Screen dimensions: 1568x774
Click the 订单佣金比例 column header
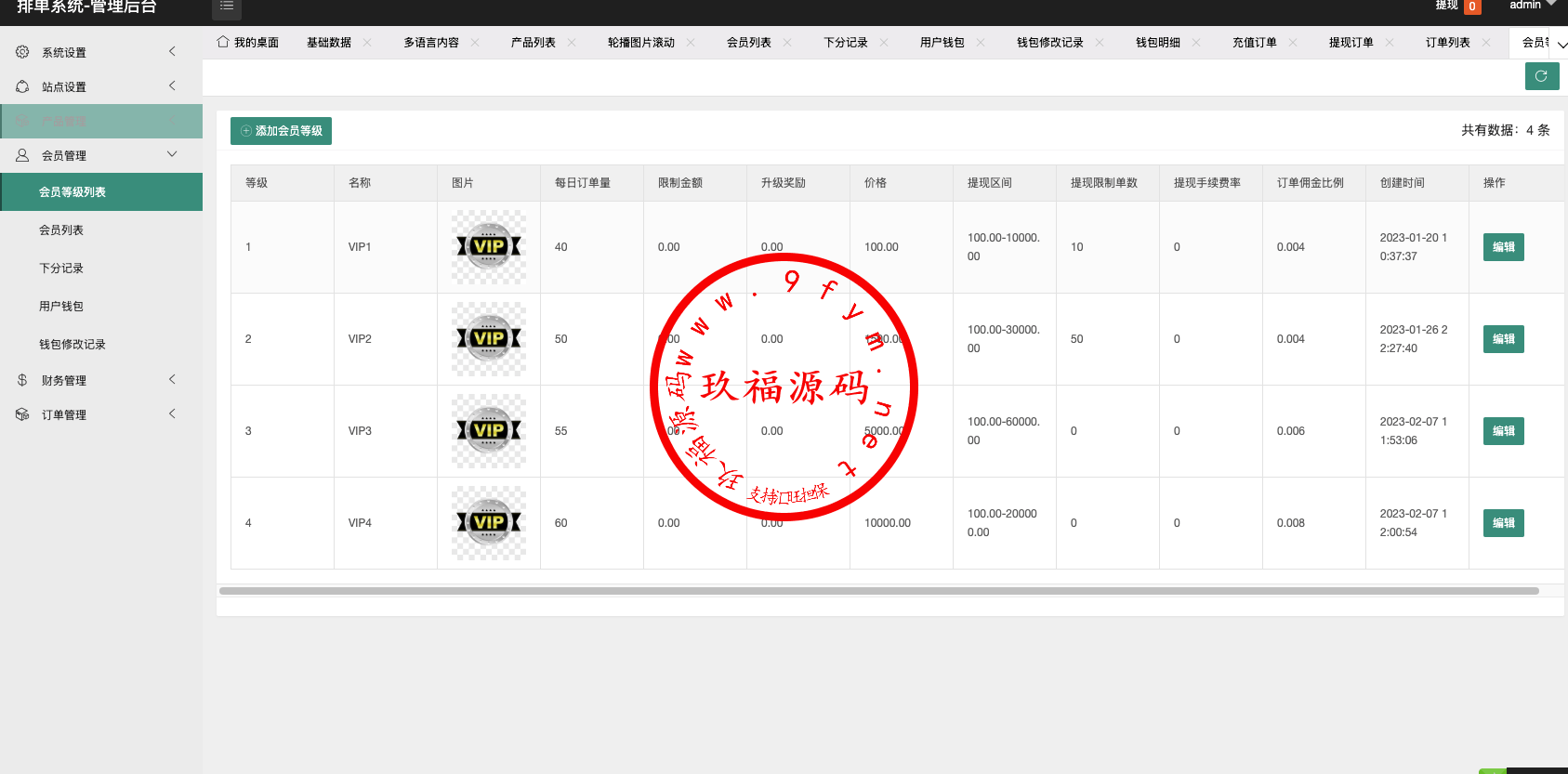[1314, 183]
